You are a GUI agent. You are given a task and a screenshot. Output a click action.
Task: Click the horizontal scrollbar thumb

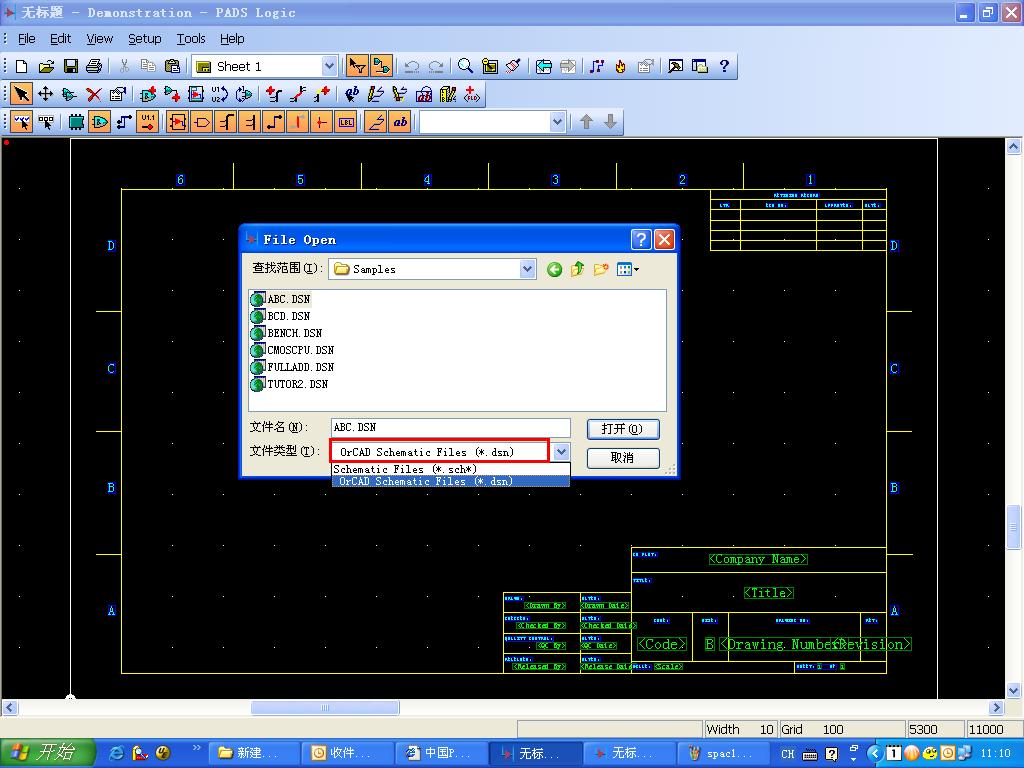pos(324,708)
